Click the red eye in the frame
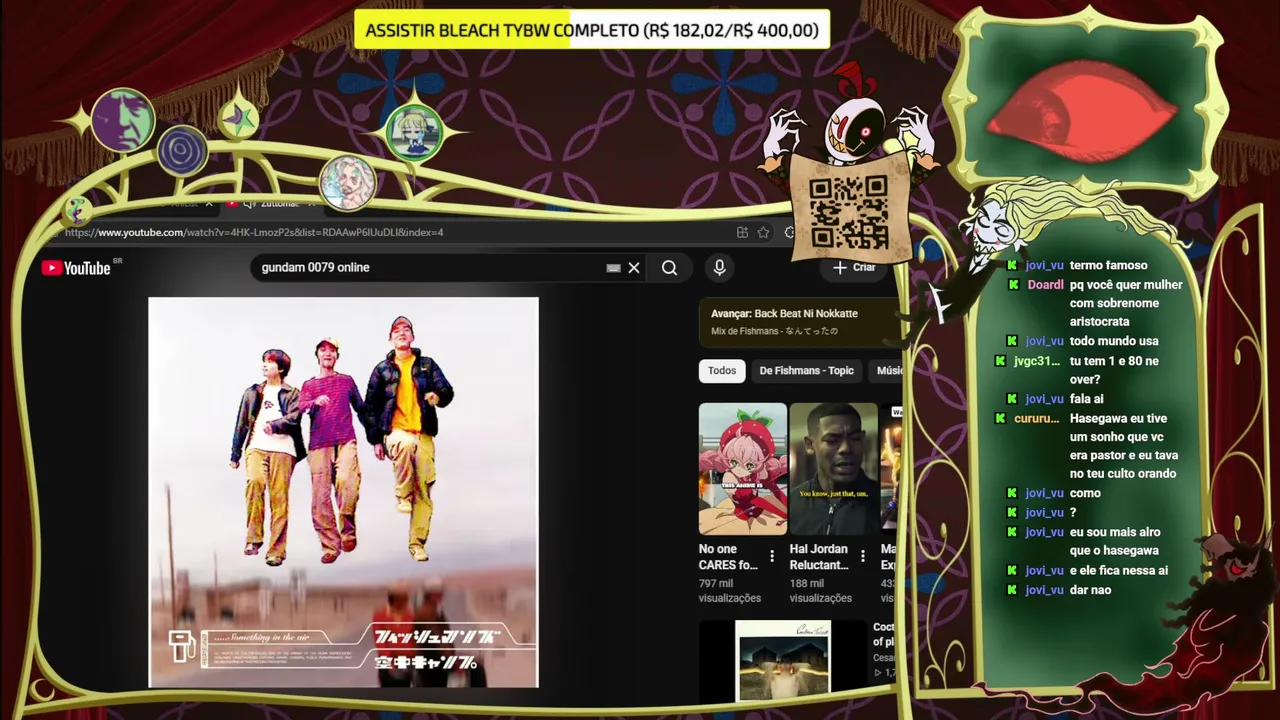 pyautogui.click(x=1082, y=112)
